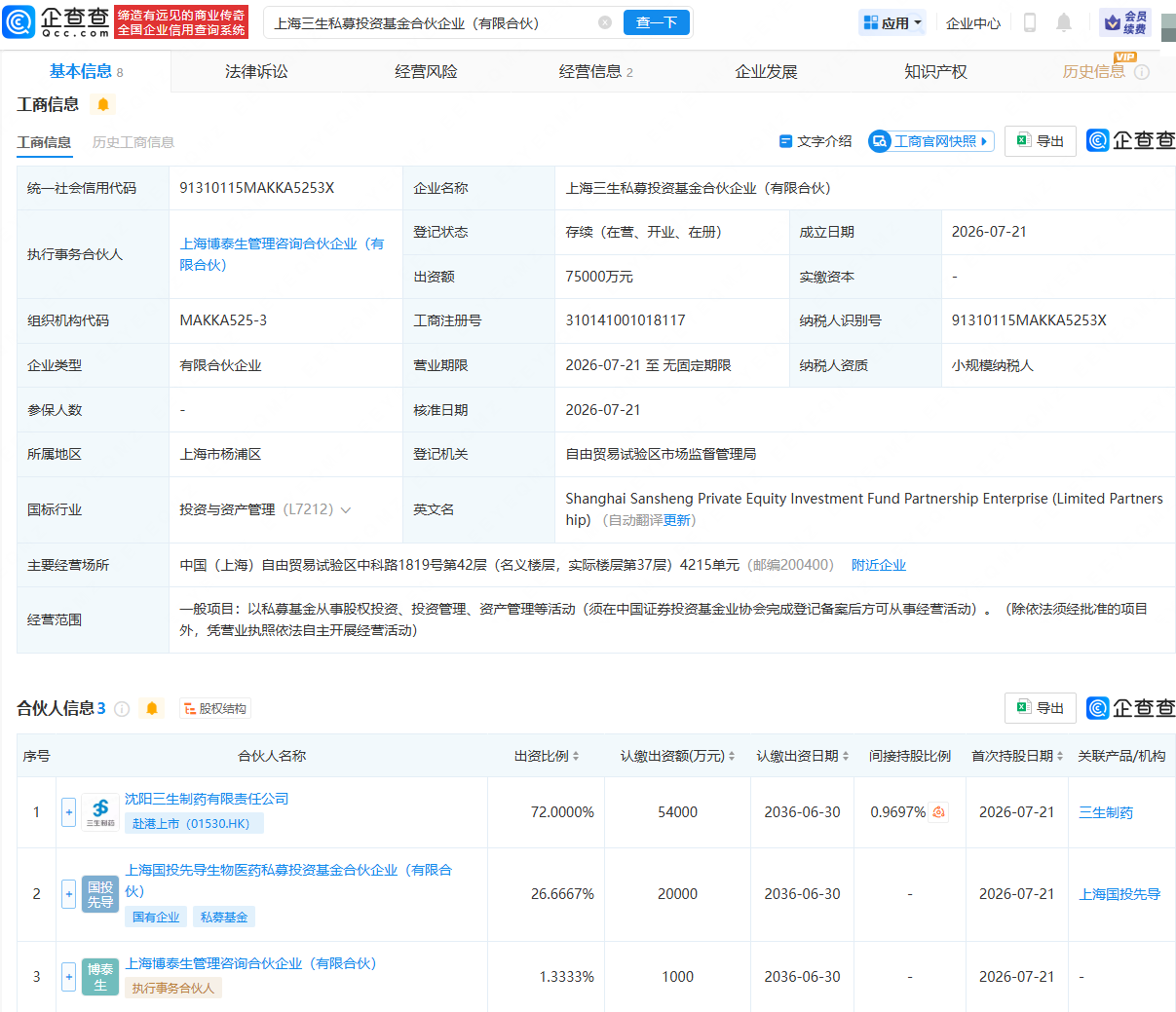
Task: Open 沈阳三生制药有限责任公司 partner link
Action: [207, 799]
